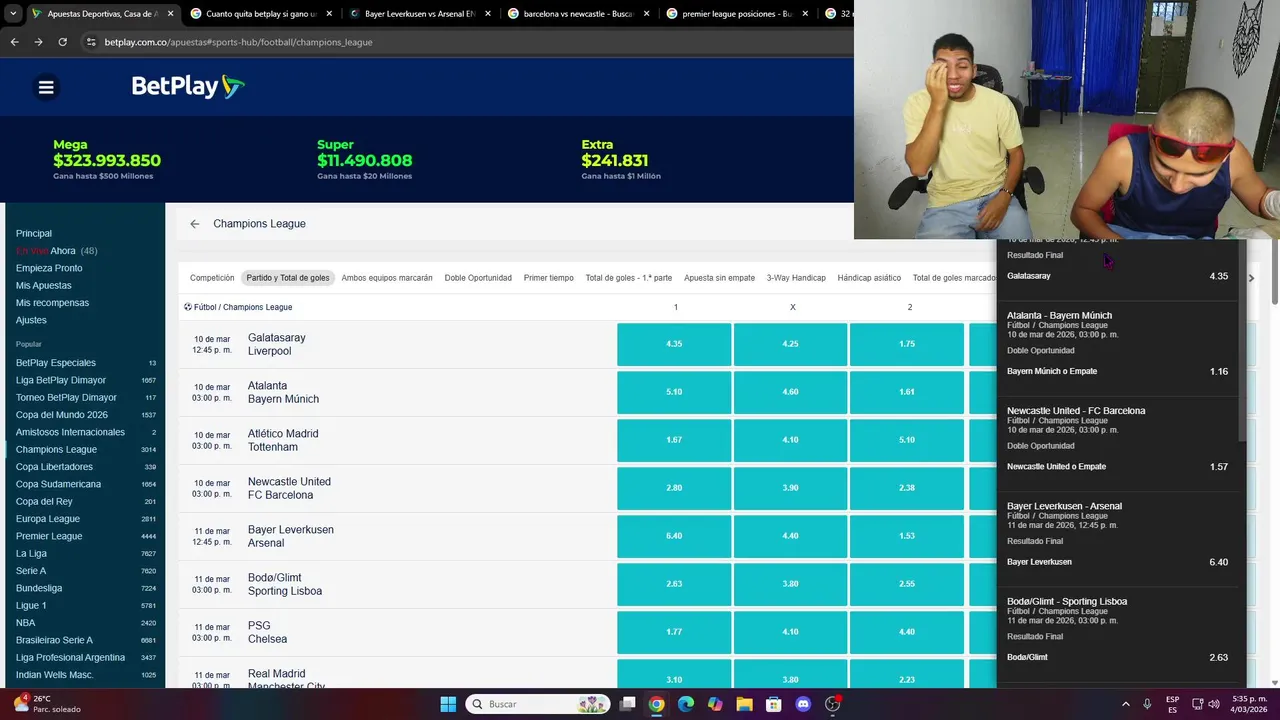The width and height of the screenshot is (1280, 720).
Task: Click the browser back arrow
Action: click(x=15, y=42)
